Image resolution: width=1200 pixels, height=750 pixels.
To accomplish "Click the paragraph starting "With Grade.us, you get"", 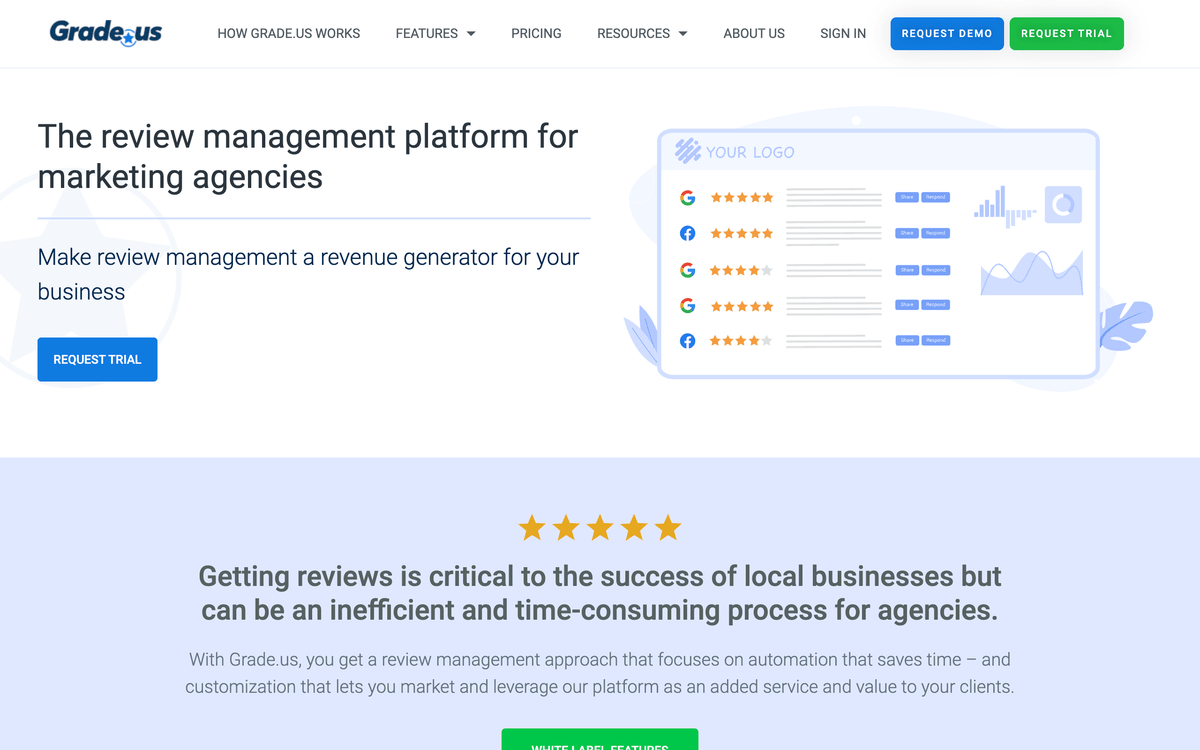I will coord(600,673).
